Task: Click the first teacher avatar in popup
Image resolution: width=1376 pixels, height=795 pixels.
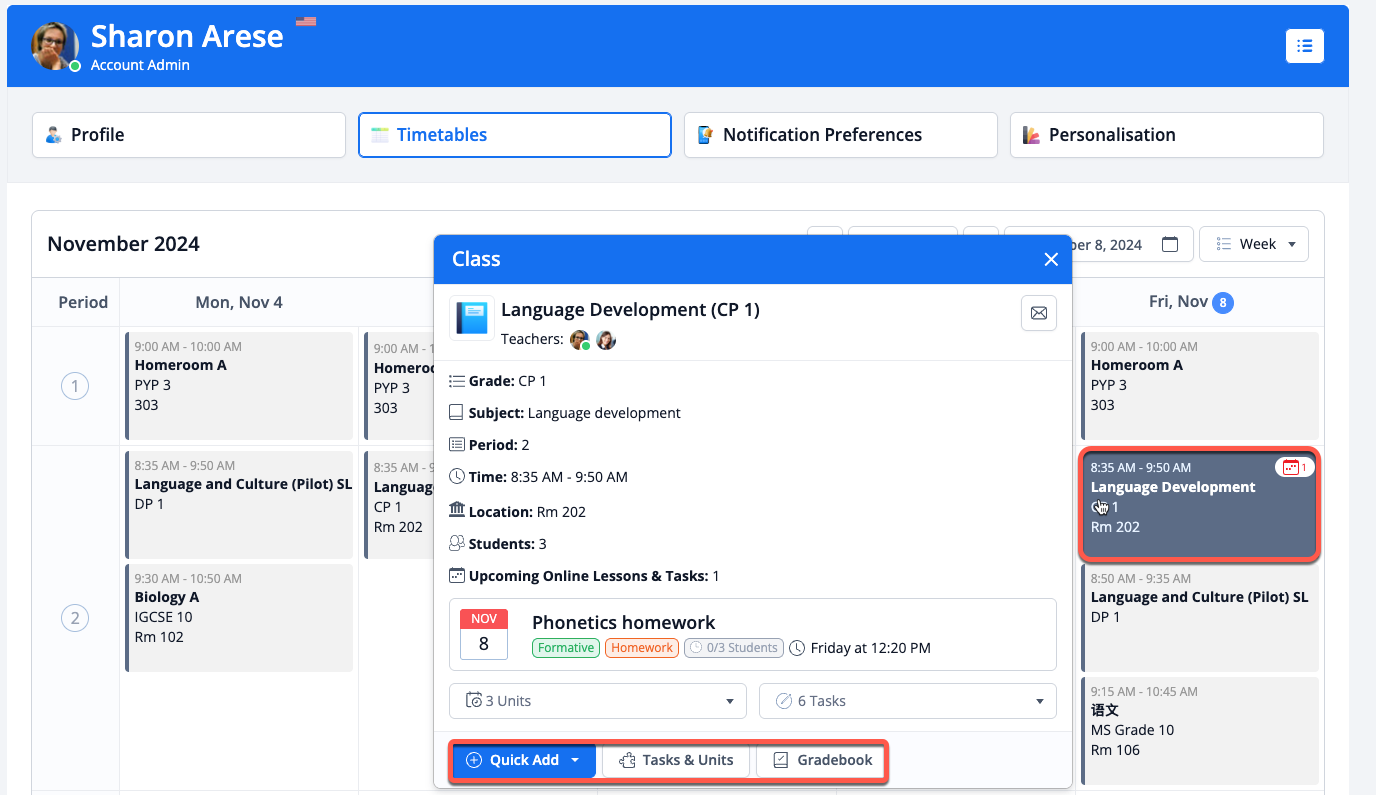Action: pyautogui.click(x=579, y=340)
